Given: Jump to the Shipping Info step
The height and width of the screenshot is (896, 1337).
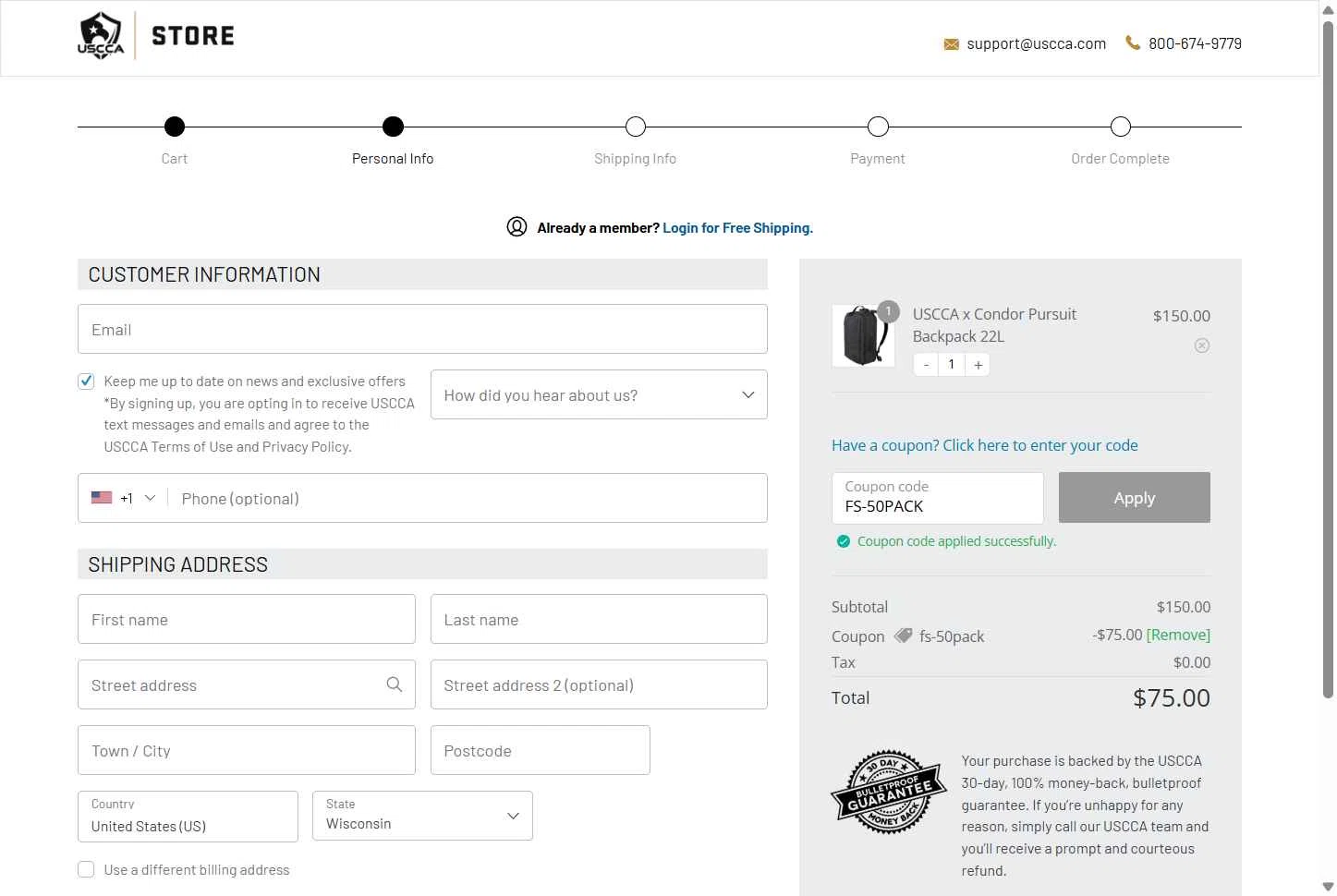Looking at the screenshot, I should click(x=636, y=127).
